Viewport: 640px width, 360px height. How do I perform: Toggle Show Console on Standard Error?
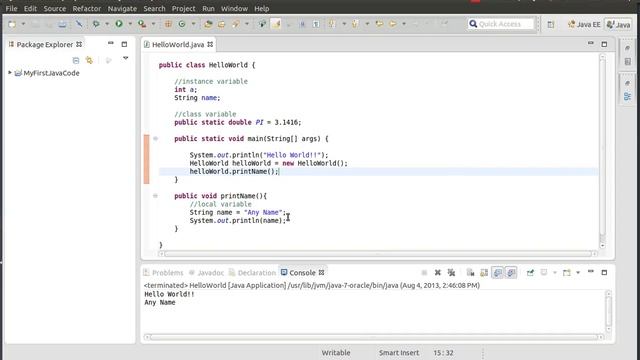tap(511, 273)
